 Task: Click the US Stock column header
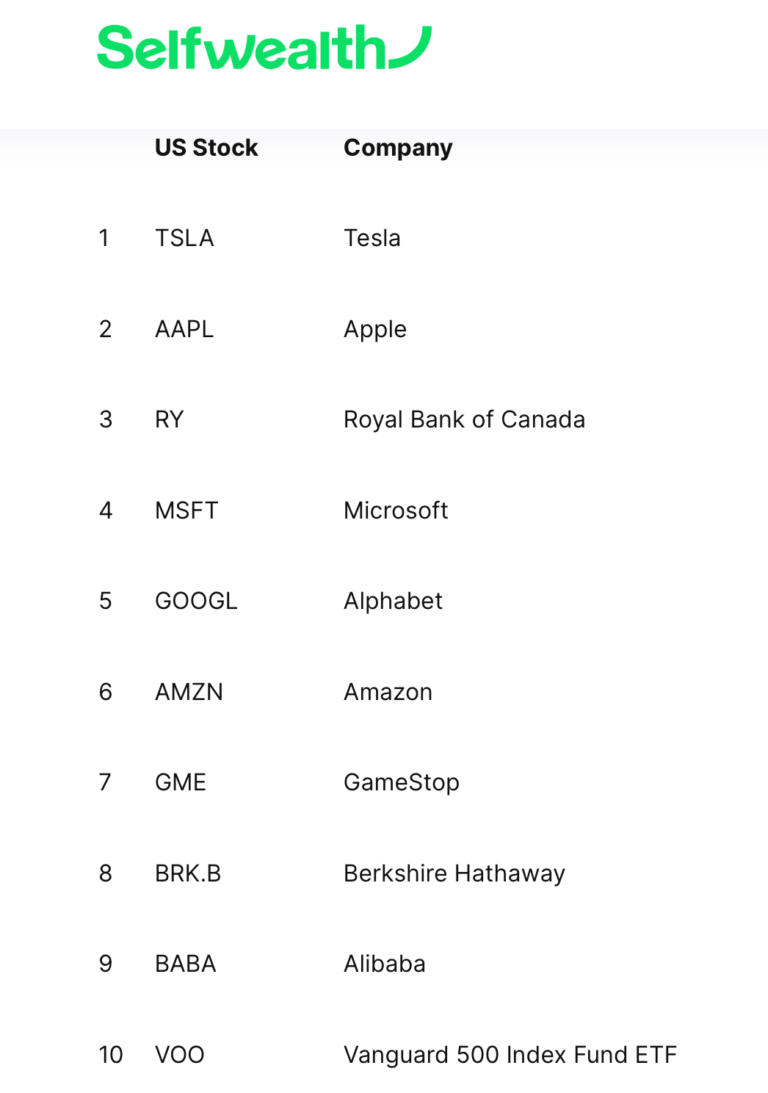coord(206,148)
